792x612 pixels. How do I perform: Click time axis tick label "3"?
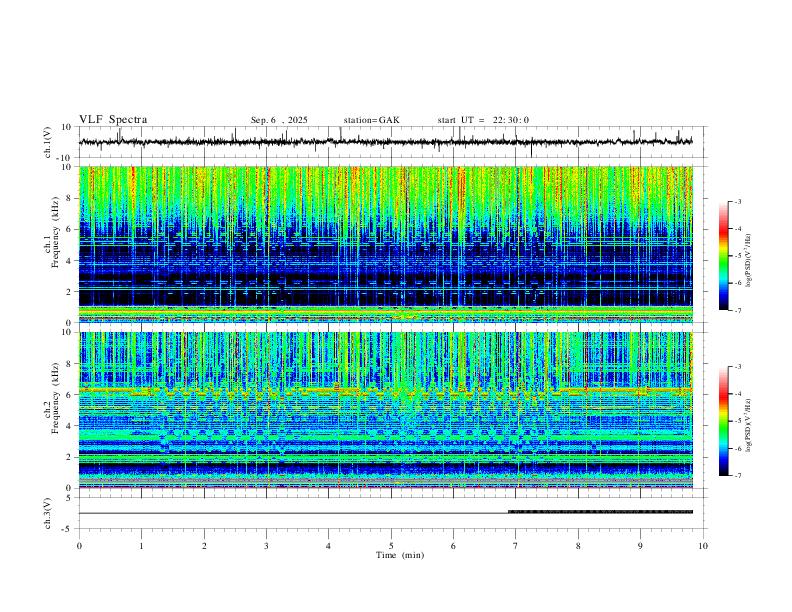click(266, 546)
